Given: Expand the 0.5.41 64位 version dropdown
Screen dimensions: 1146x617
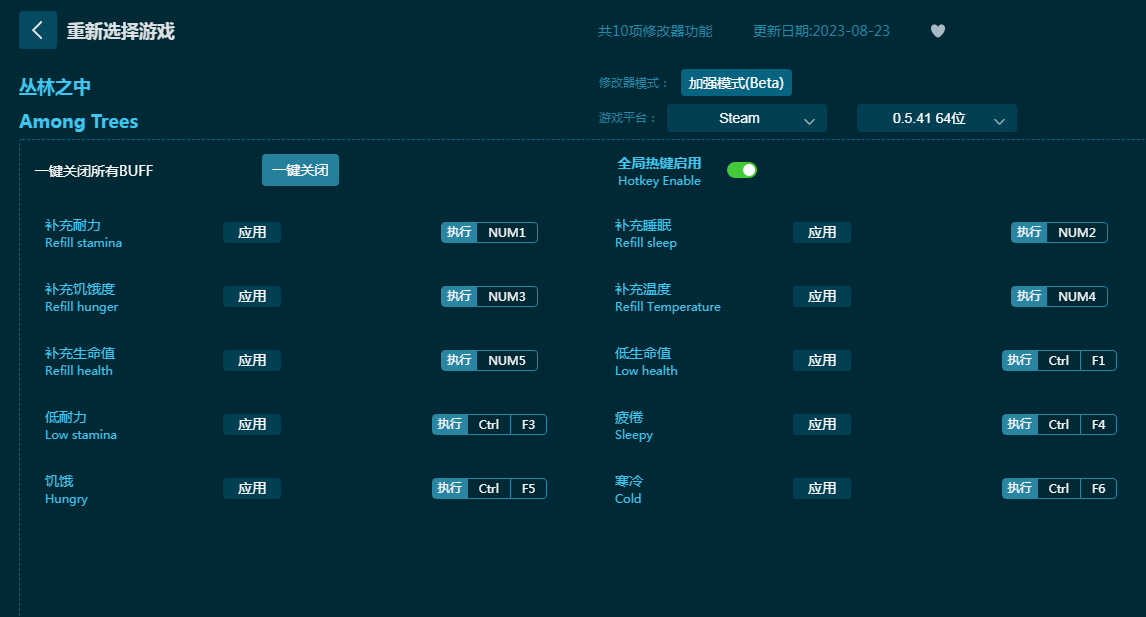Looking at the screenshot, I should coord(936,118).
